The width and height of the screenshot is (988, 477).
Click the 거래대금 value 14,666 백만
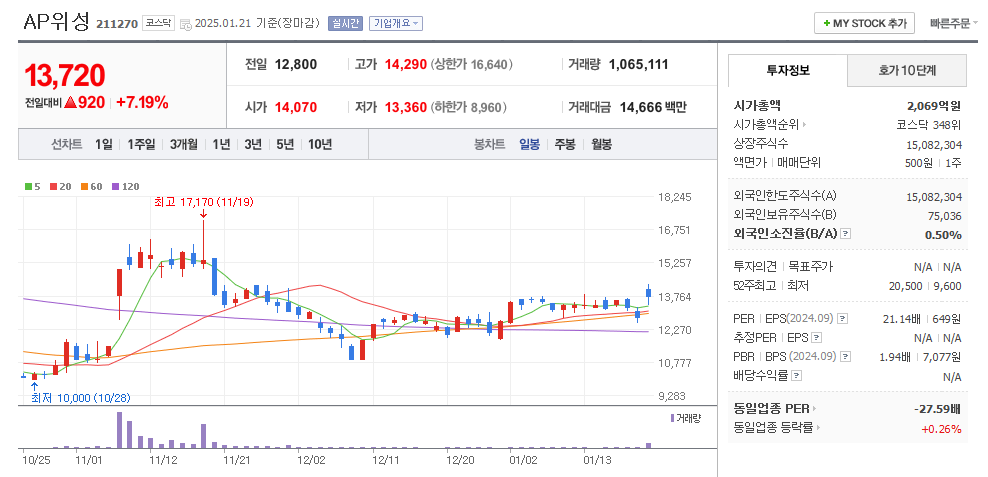click(653, 107)
